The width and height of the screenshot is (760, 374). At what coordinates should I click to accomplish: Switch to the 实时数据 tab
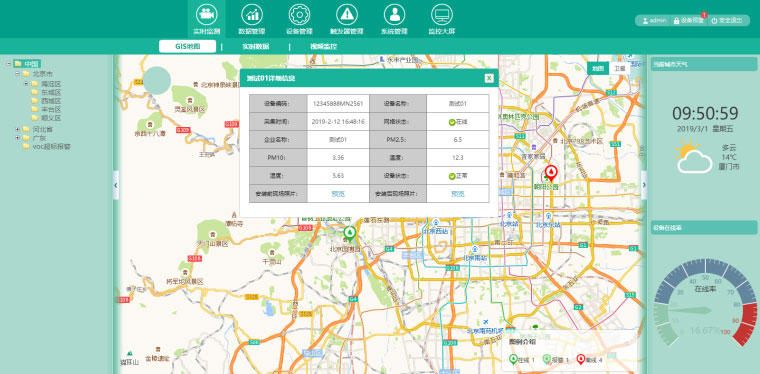[x=255, y=47]
